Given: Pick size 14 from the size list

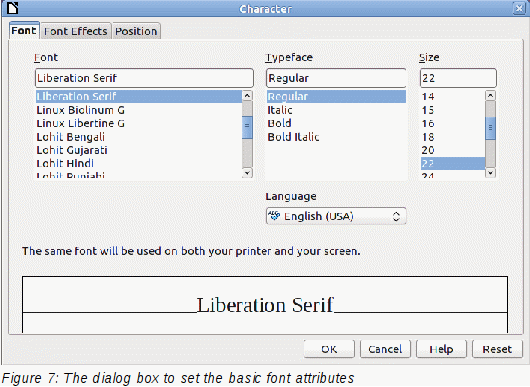Looking at the screenshot, I should coord(453,97).
